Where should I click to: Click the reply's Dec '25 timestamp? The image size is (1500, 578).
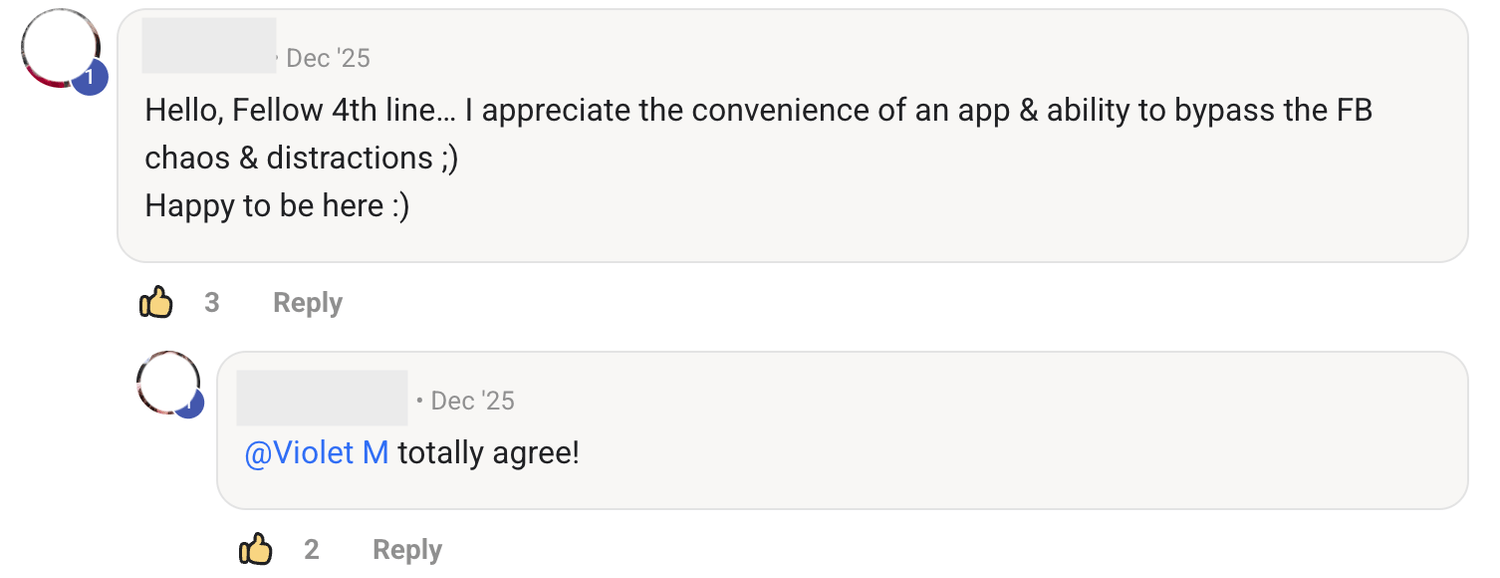[x=472, y=401]
